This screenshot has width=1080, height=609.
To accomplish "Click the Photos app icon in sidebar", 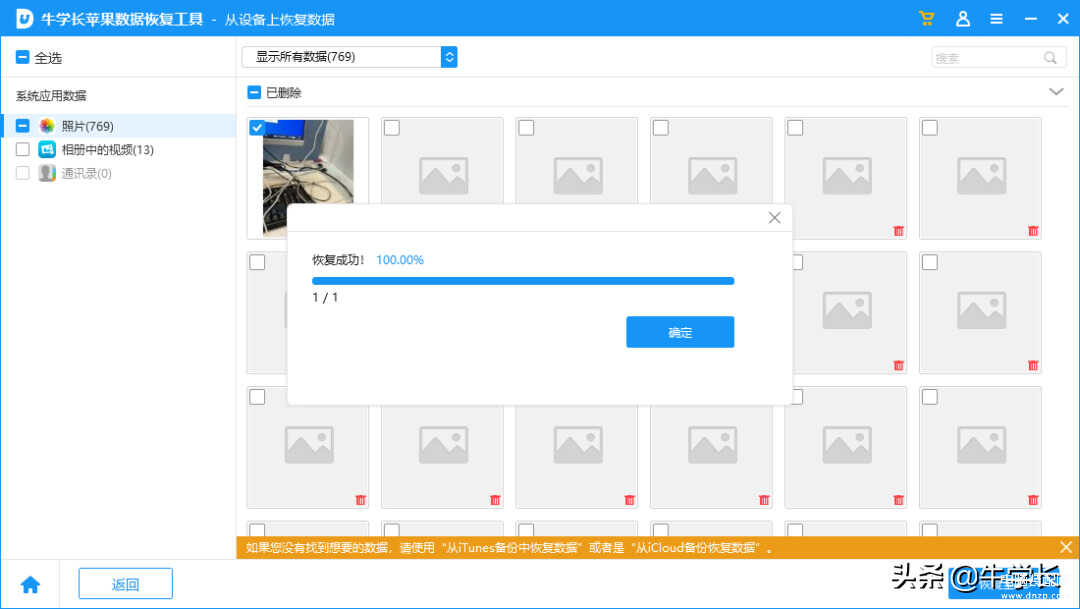I will (x=47, y=126).
